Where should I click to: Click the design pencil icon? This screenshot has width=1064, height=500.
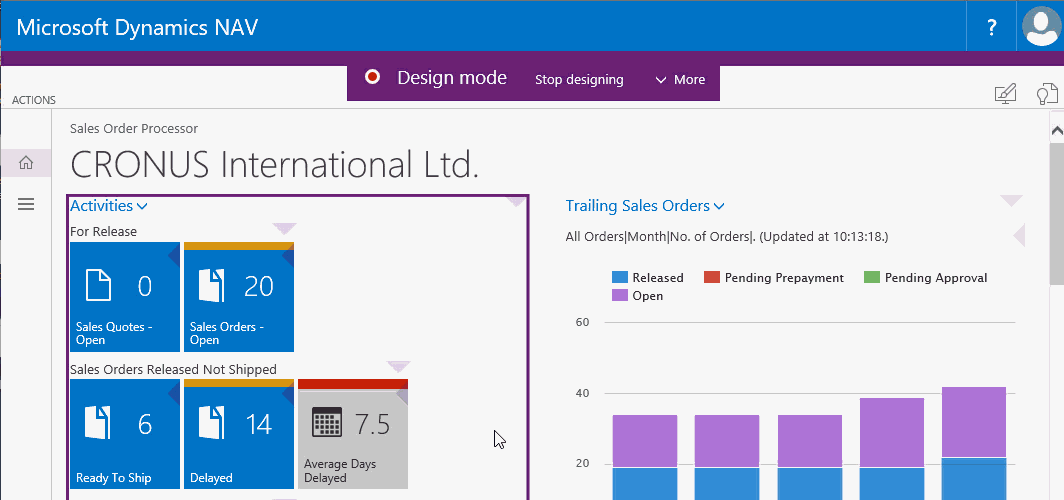[x=1005, y=94]
